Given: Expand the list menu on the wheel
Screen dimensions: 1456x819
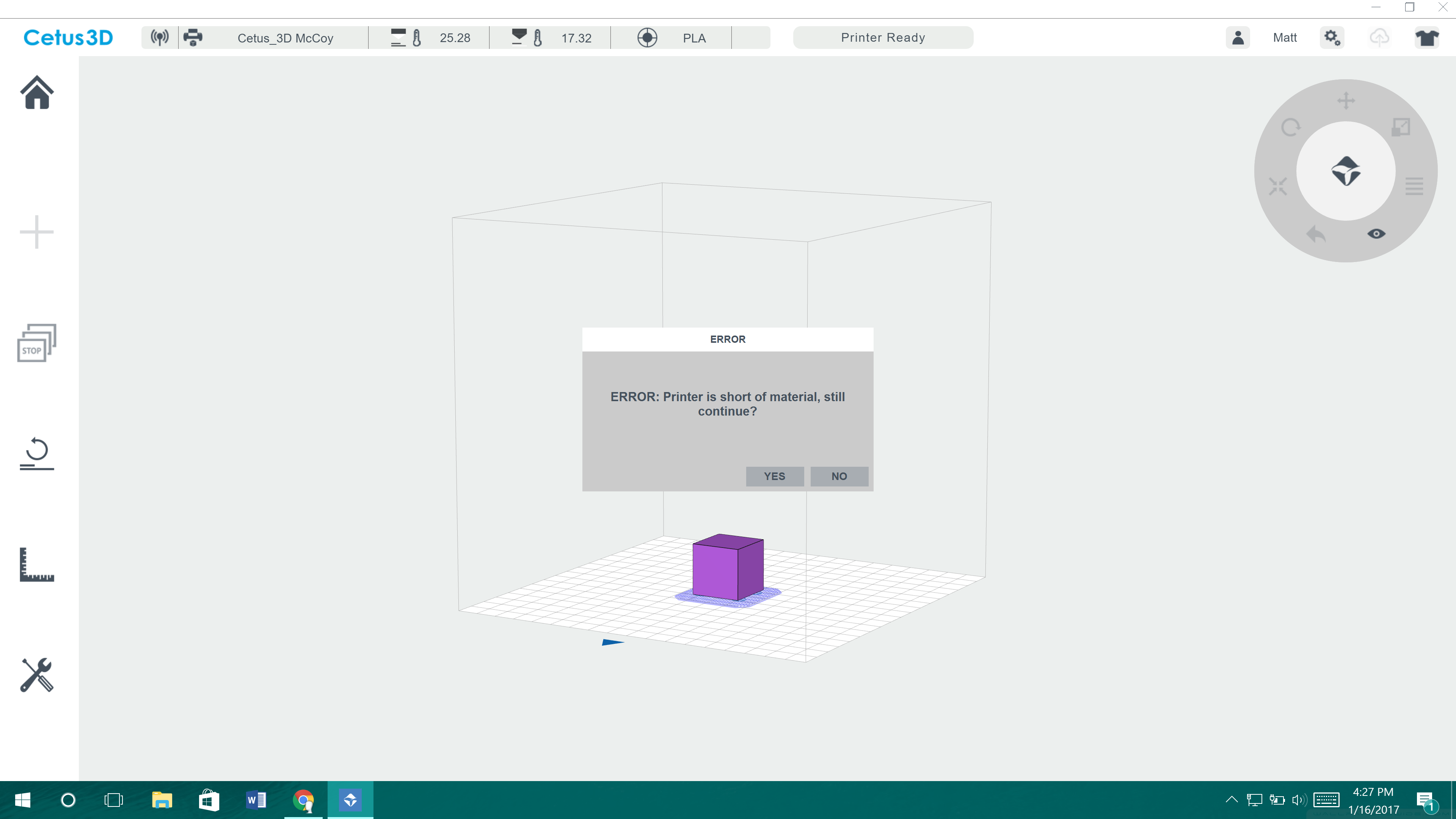Looking at the screenshot, I should pyautogui.click(x=1414, y=186).
